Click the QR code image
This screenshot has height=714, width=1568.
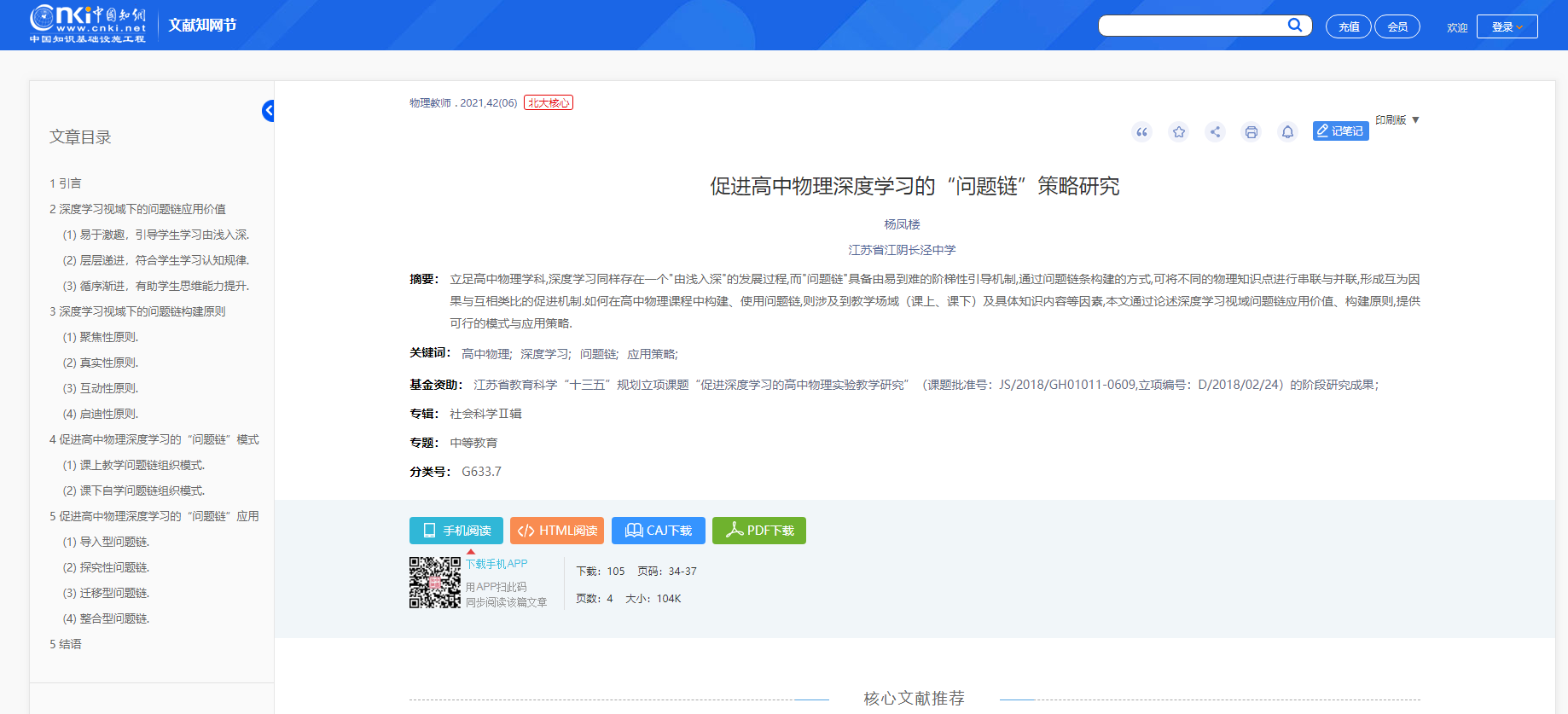[434, 583]
